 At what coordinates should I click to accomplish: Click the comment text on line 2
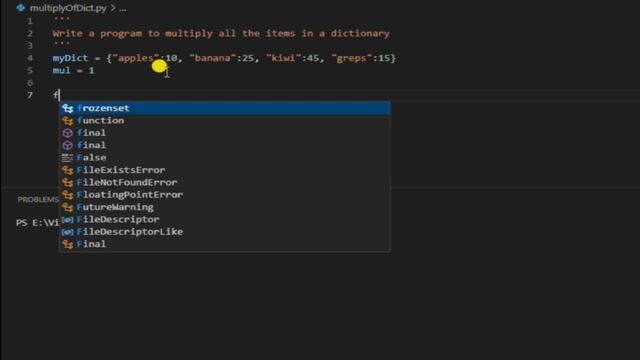221,33
